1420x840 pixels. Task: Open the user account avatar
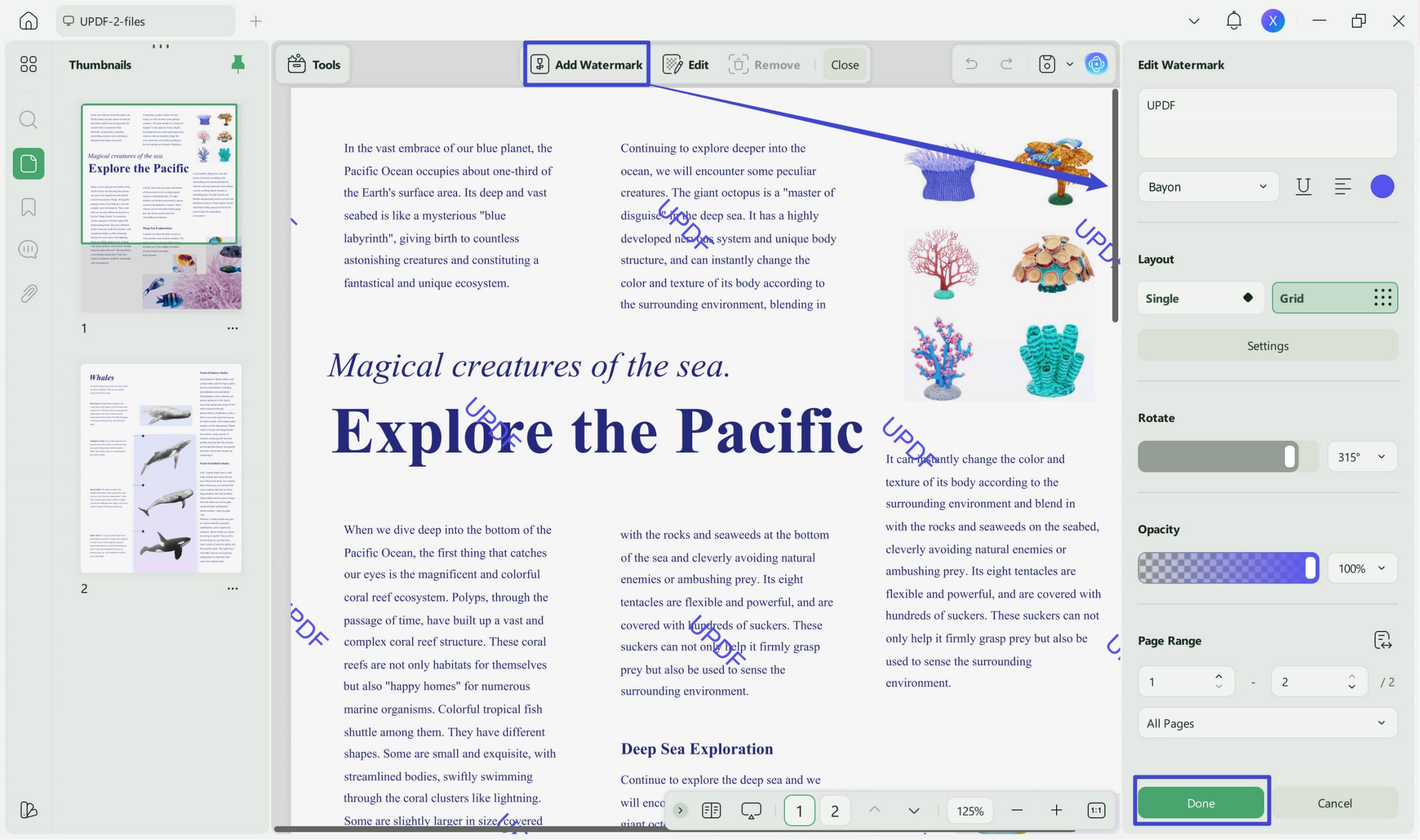(x=1273, y=21)
